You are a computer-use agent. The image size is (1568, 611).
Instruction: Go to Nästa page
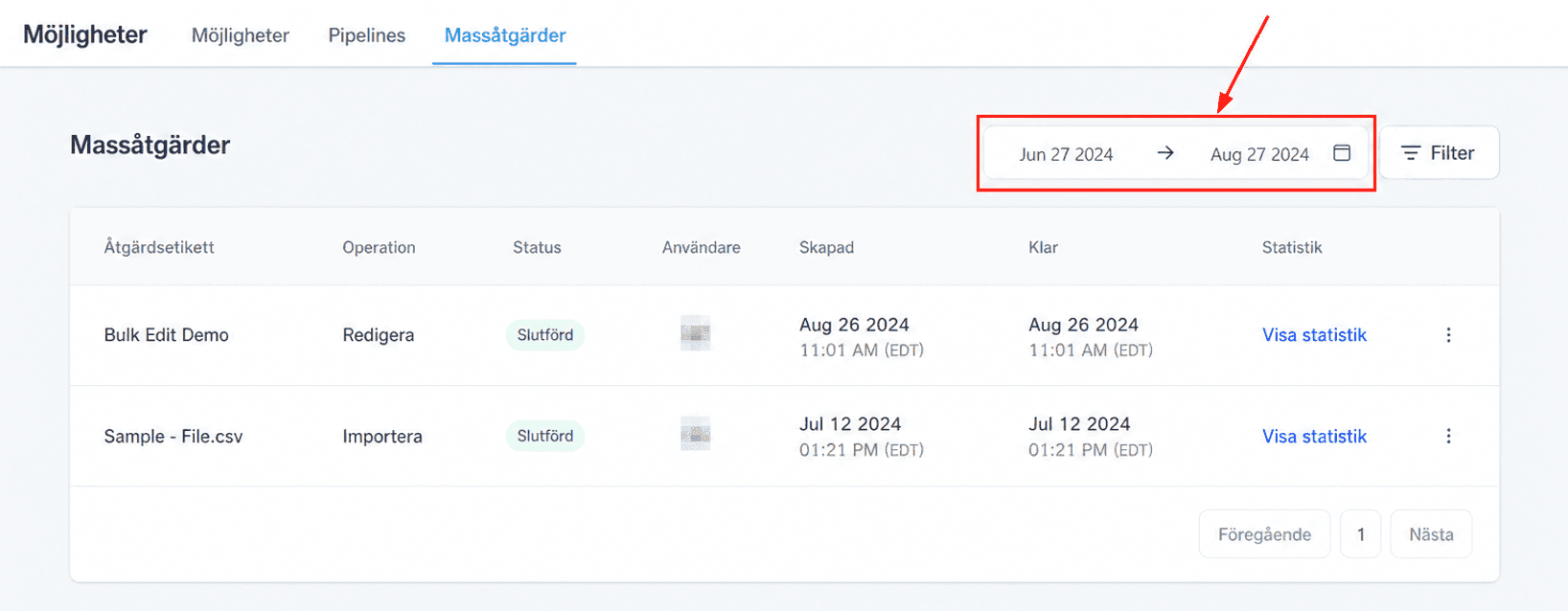click(1431, 534)
